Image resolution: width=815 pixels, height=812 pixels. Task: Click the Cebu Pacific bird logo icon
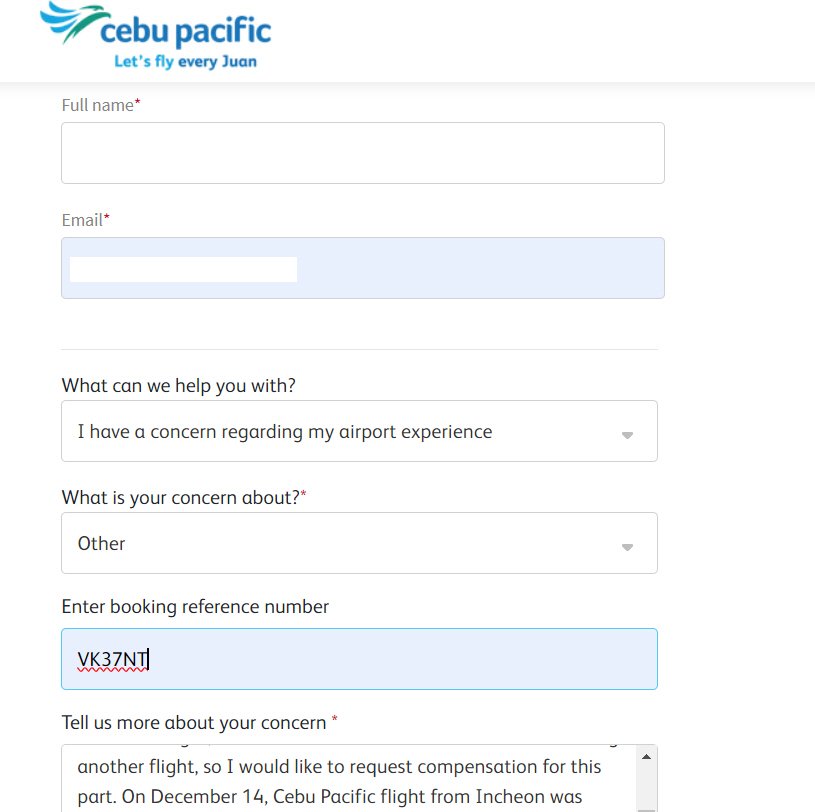click(x=71, y=24)
